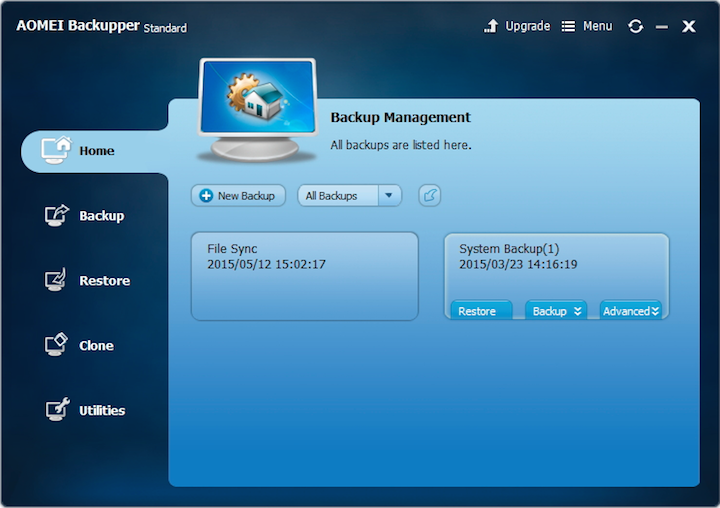Click the Menu hamburger icon
Screen dimensions: 720x508
[x=568, y=26]
